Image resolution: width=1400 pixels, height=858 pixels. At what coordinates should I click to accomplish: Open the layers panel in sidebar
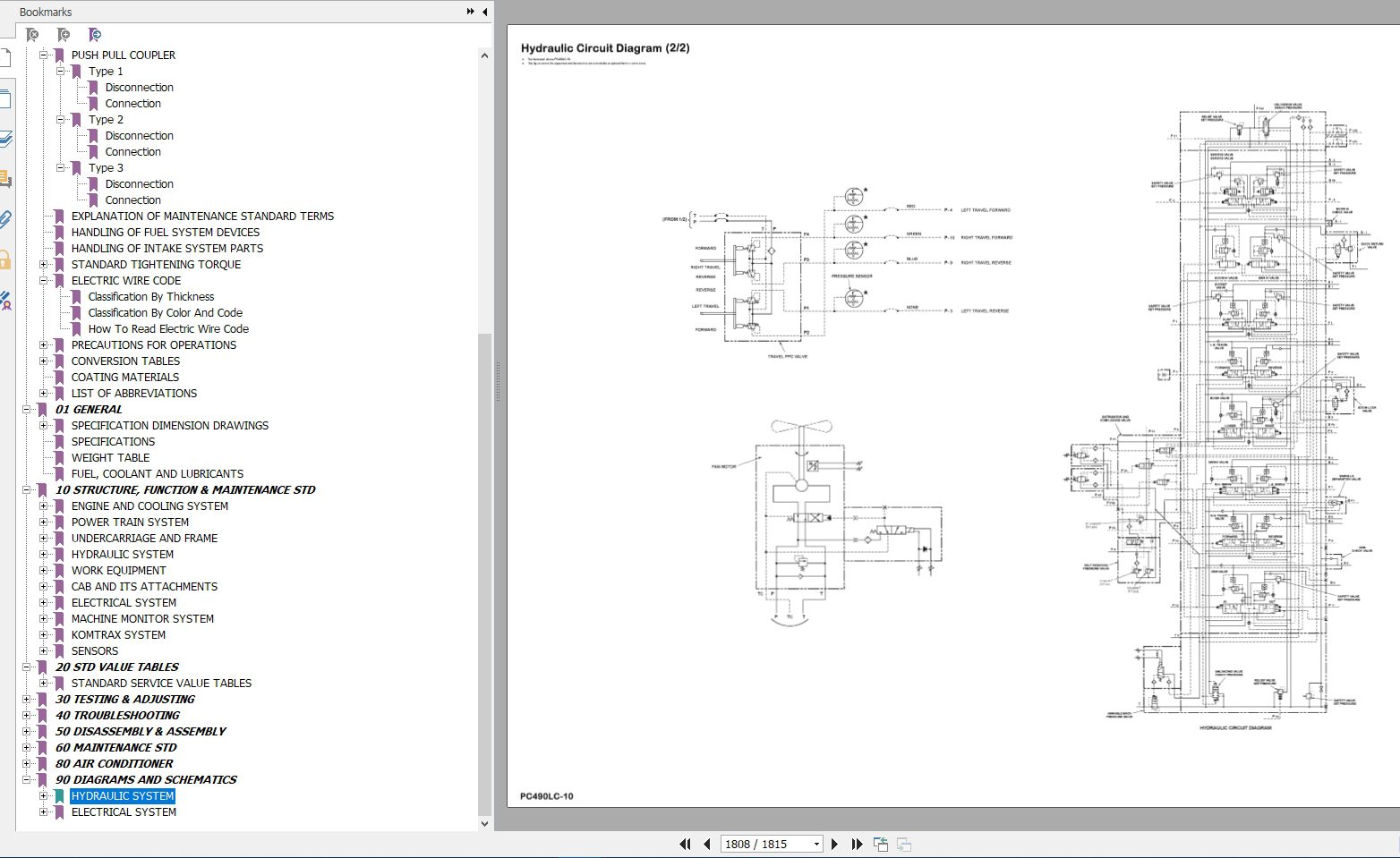(5, 139)
